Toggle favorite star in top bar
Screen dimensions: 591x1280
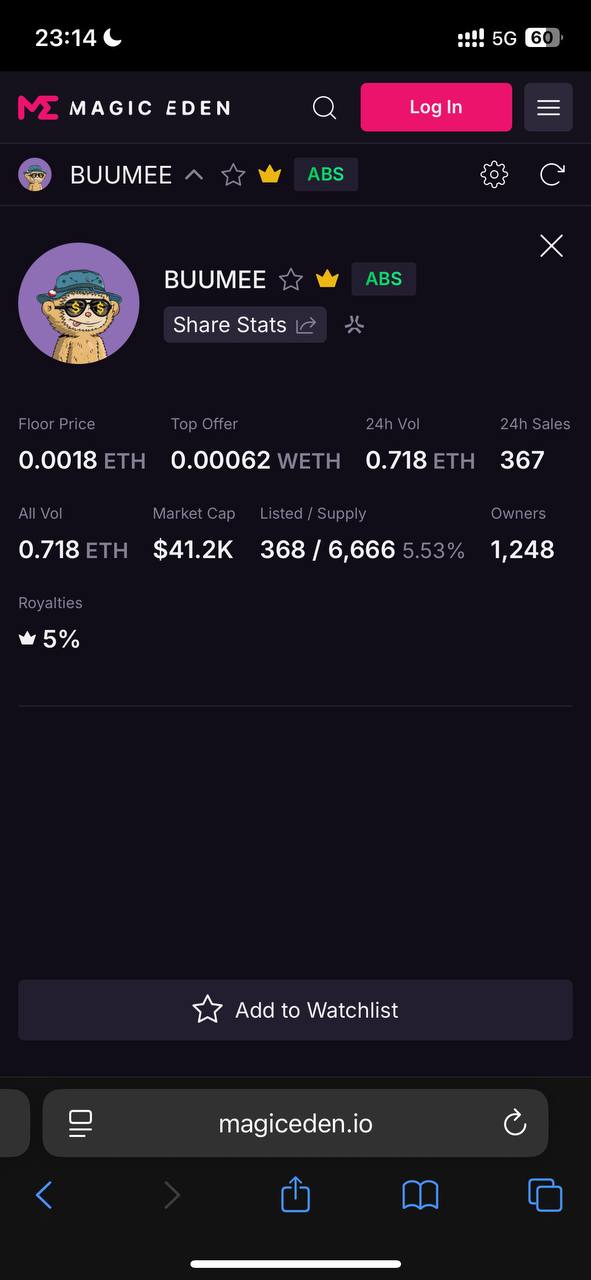pos(233,175)
